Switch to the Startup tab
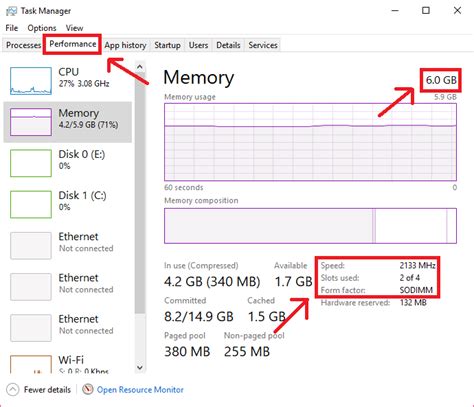 [x=167, y=45]
